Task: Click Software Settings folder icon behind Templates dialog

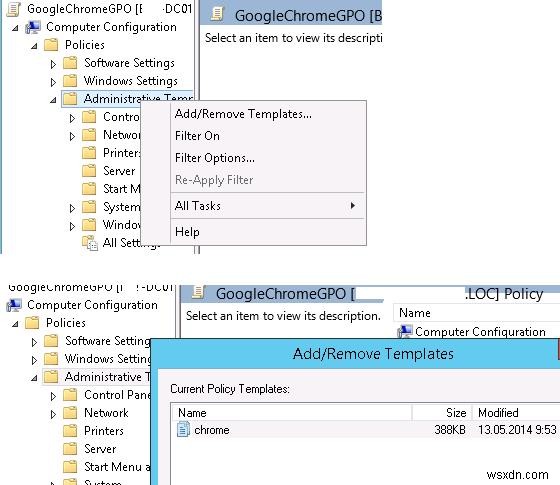Action: pyautogui.click(x=51, y=341)
